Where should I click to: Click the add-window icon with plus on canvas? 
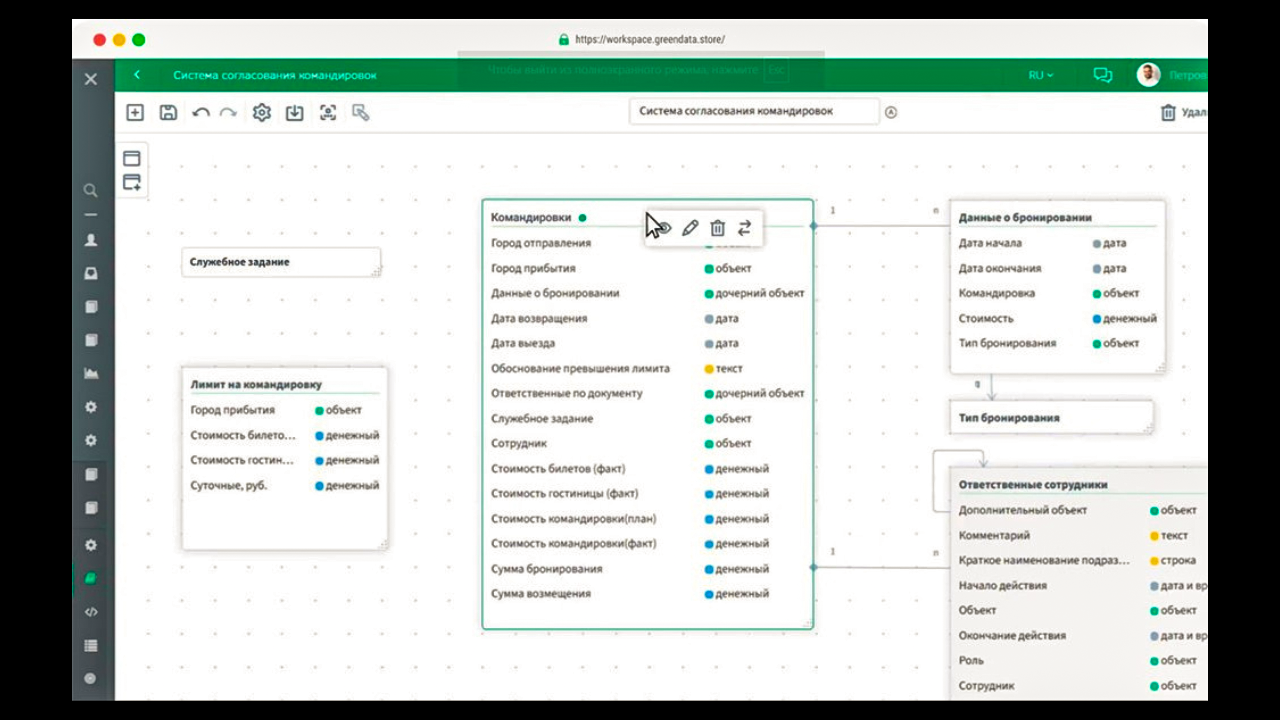131,182
